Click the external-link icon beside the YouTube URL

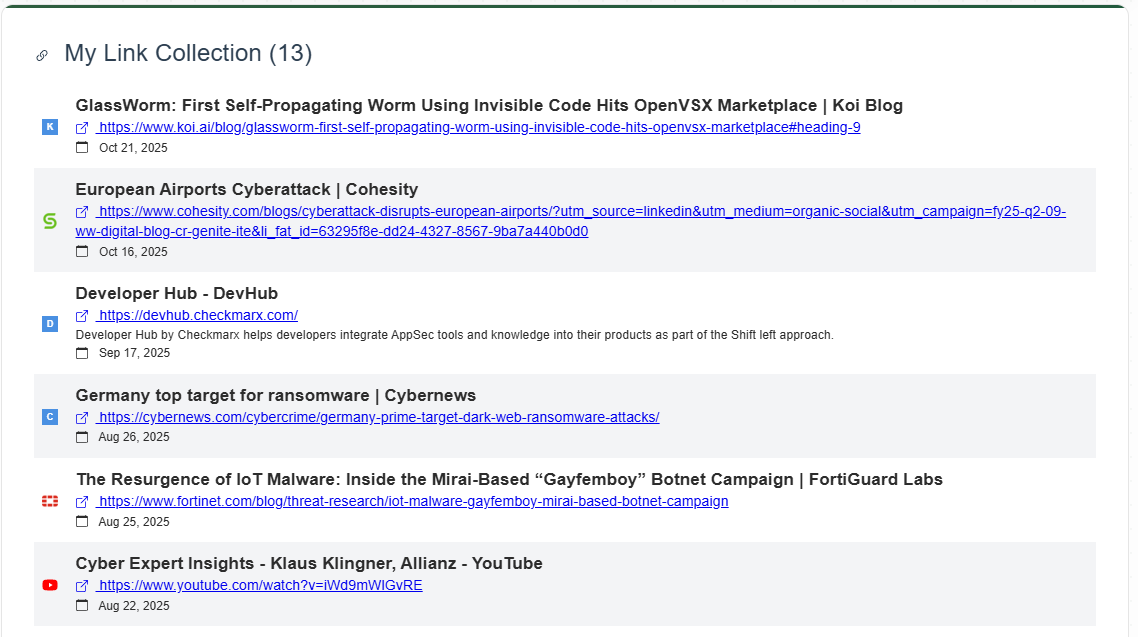pos(83,585)
